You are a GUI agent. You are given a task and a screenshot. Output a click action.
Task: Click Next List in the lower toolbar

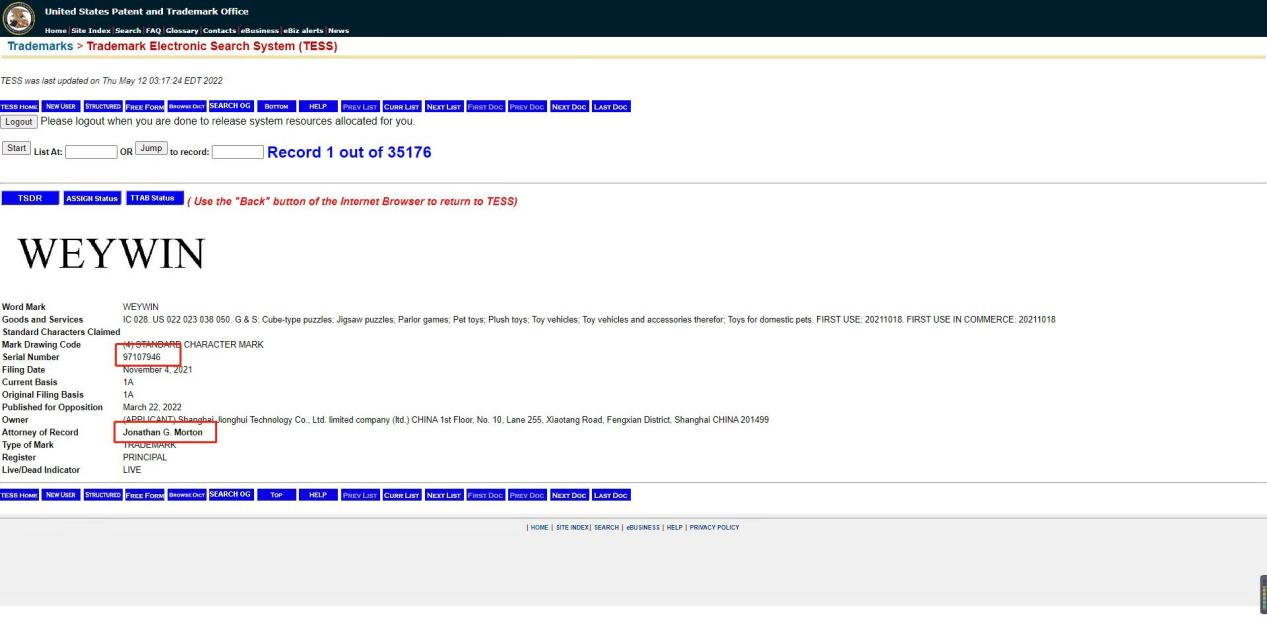point(444,495)
